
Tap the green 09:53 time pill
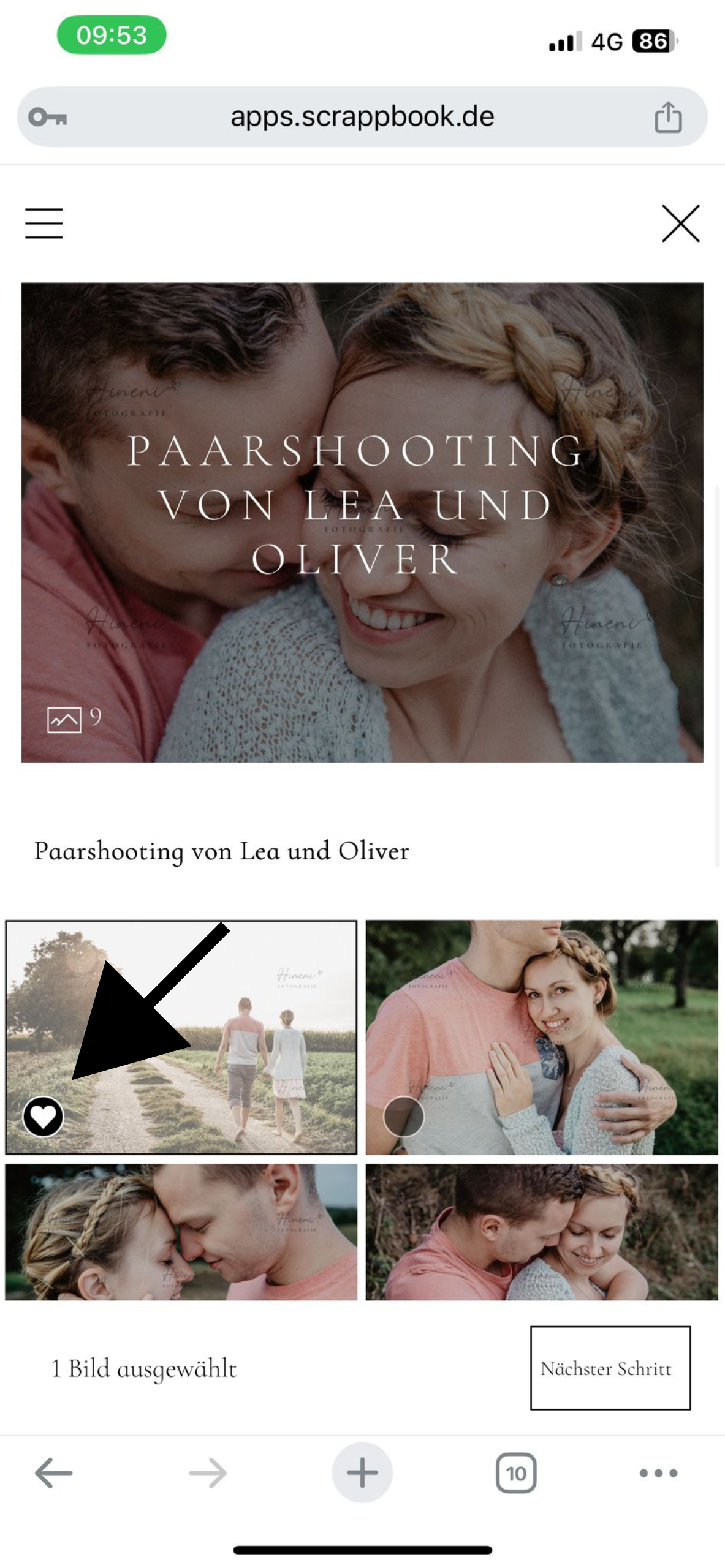pos(112,35)
